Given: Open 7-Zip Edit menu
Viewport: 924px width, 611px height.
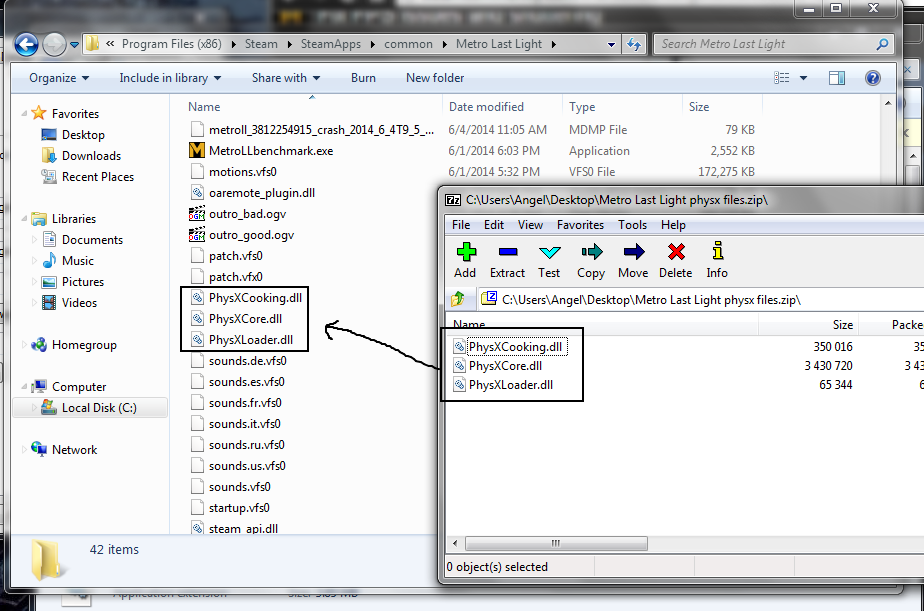Looking at the screenshot, I should pyautogui.click(x=494, y=225).
